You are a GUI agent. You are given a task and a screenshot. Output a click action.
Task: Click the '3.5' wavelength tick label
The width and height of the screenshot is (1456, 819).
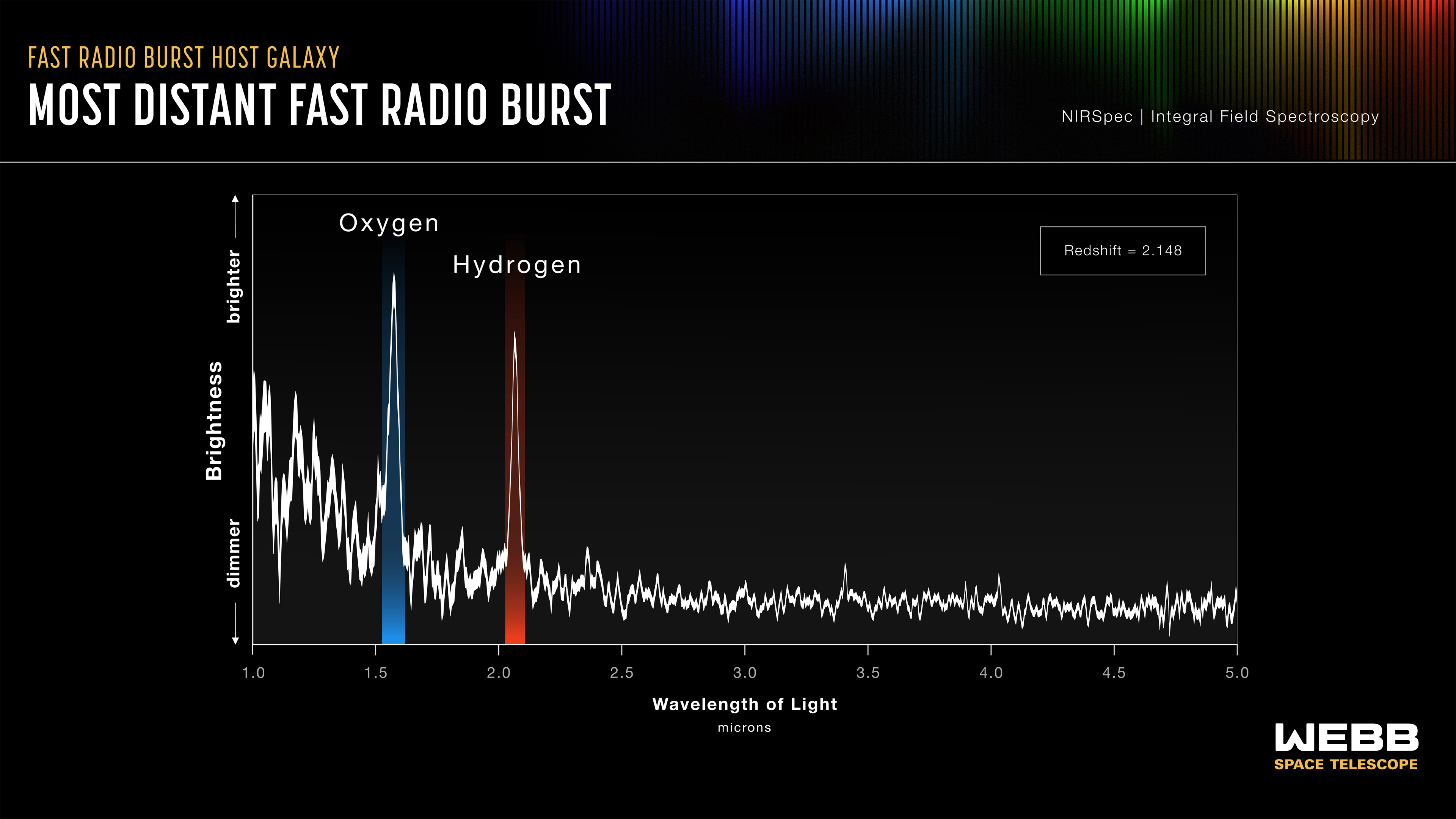tap(868, 673)
